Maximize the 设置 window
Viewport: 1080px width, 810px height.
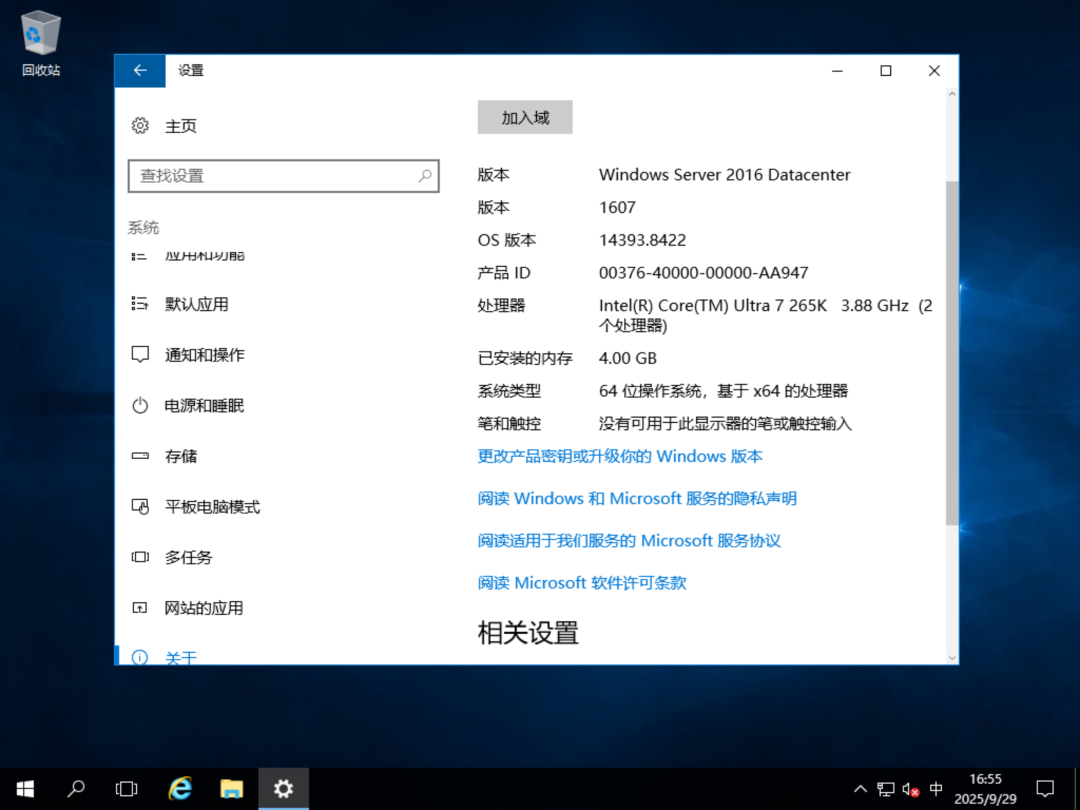click(x=886, y=70)
